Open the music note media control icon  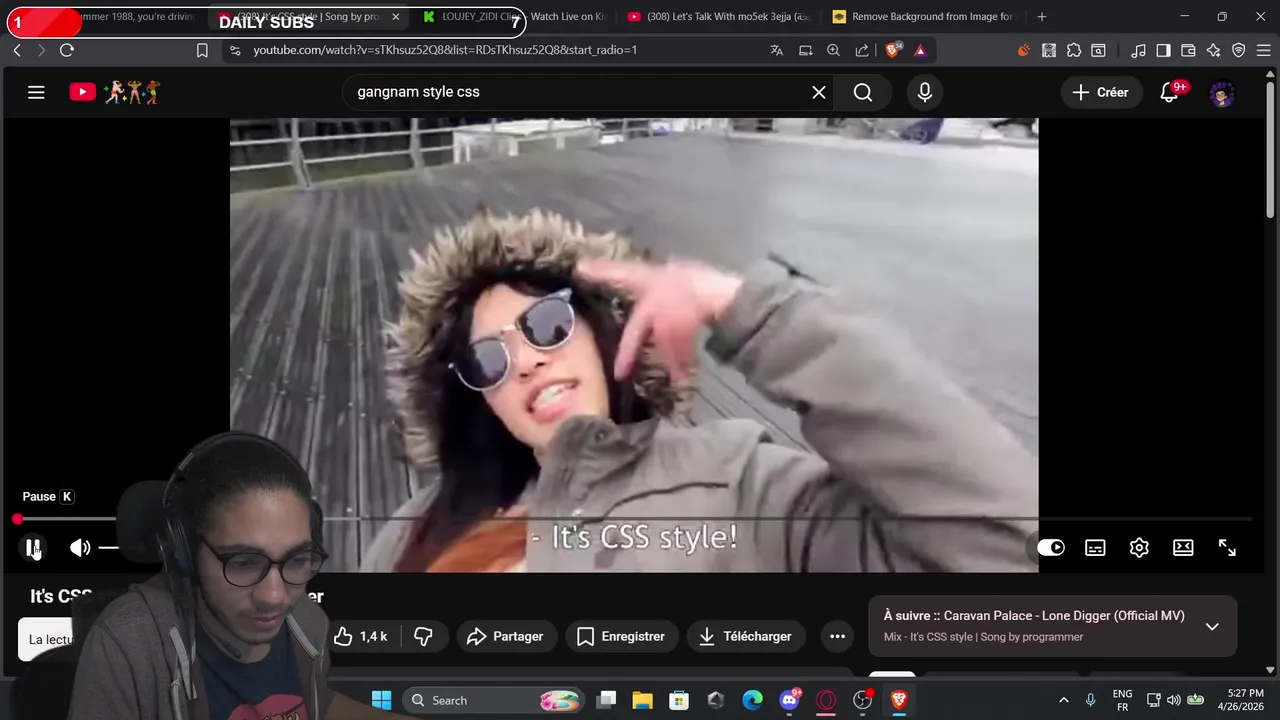point(1138,50)
